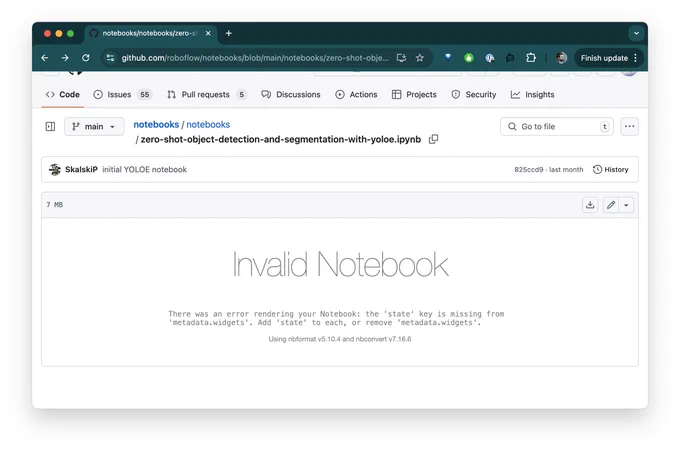Open the notebooks repository root link
The image size is (680, 451).
coord(156,124)
